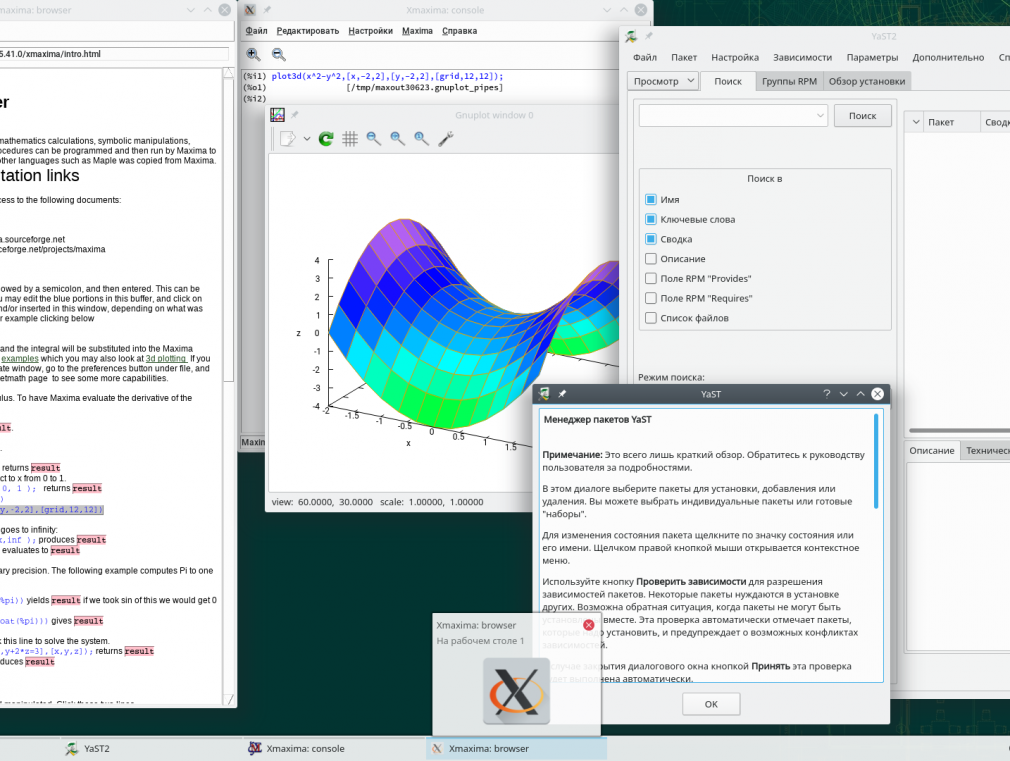The image size is (1010, 761).
Task: Pin the YaST help dialog
Action: pyautogui.click(x=562, y=394)
